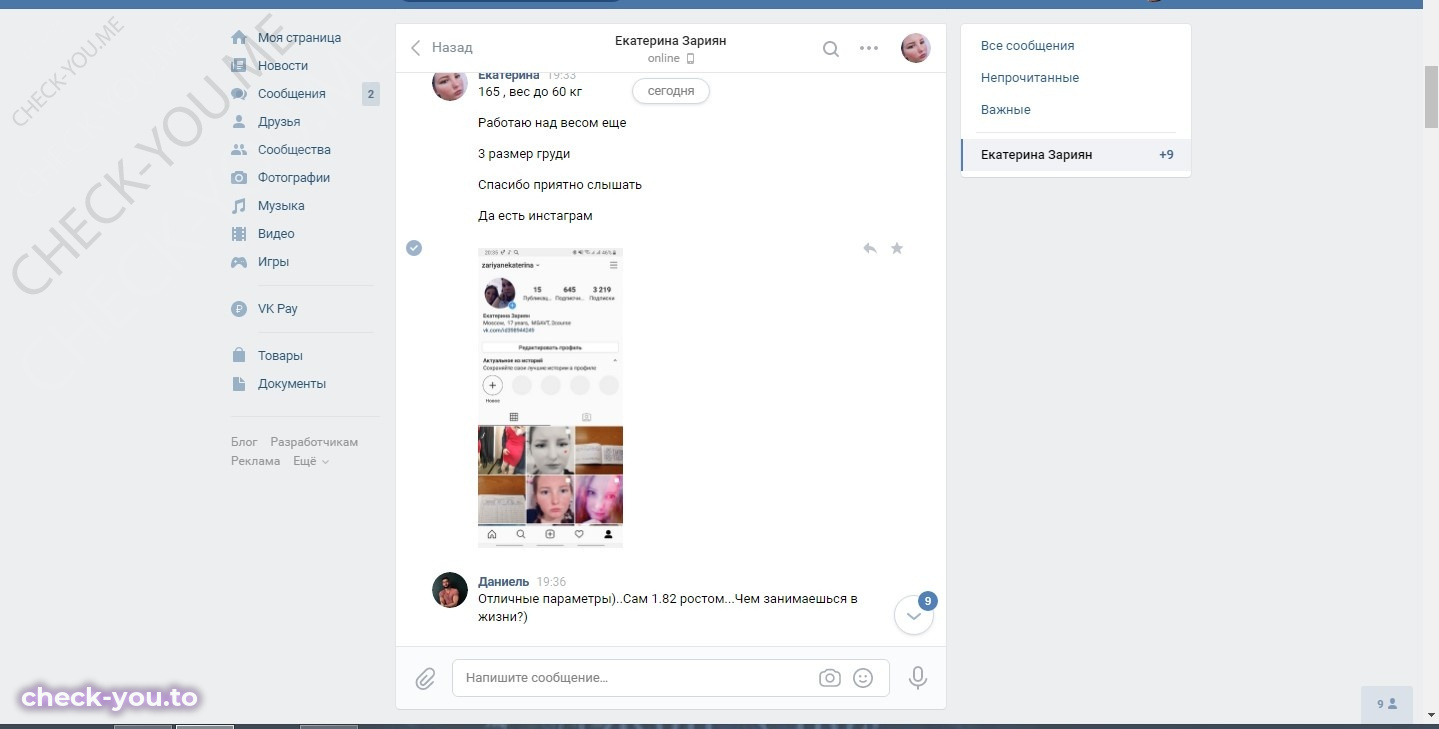Attach a file with paperclip icon
Screen dimensions: 1439x729
point(425,679)
